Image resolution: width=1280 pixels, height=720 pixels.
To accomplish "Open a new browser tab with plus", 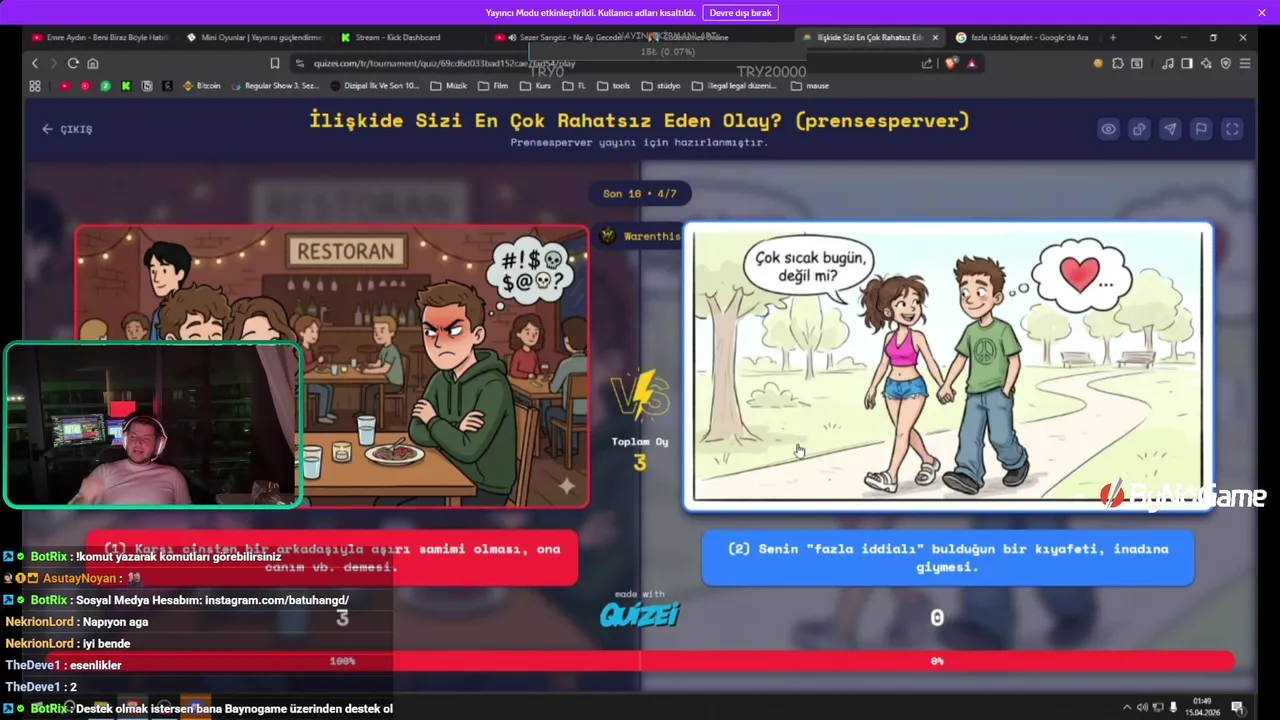I will click(x=1112, y=37).
